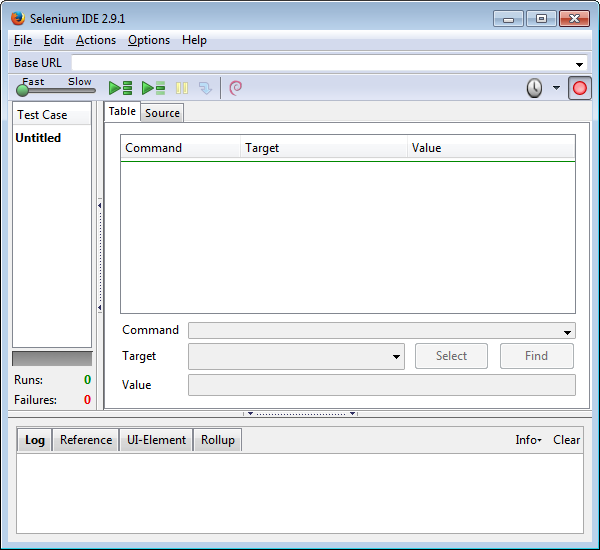The height and width of the screenshot is (550, 600).
Task: Click the Fast/Slow speed slider handle
Action: pyautogui.click(x=23, y=91)
